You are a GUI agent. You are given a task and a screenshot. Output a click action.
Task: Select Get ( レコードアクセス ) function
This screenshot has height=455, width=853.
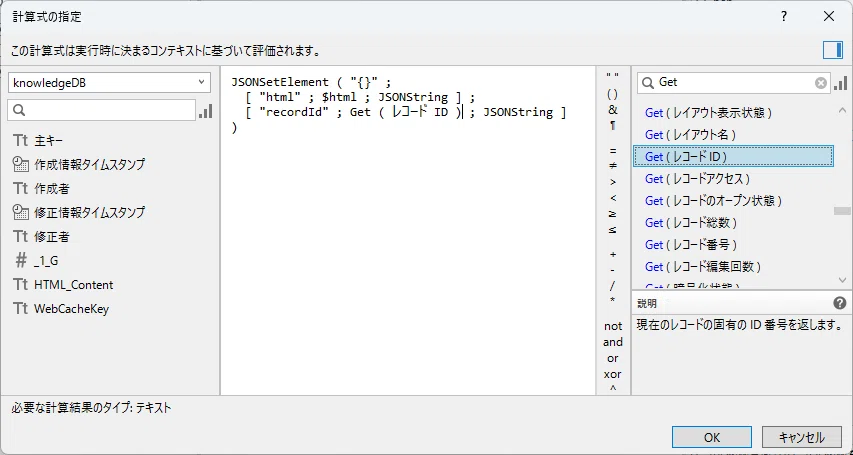[697, 179]
